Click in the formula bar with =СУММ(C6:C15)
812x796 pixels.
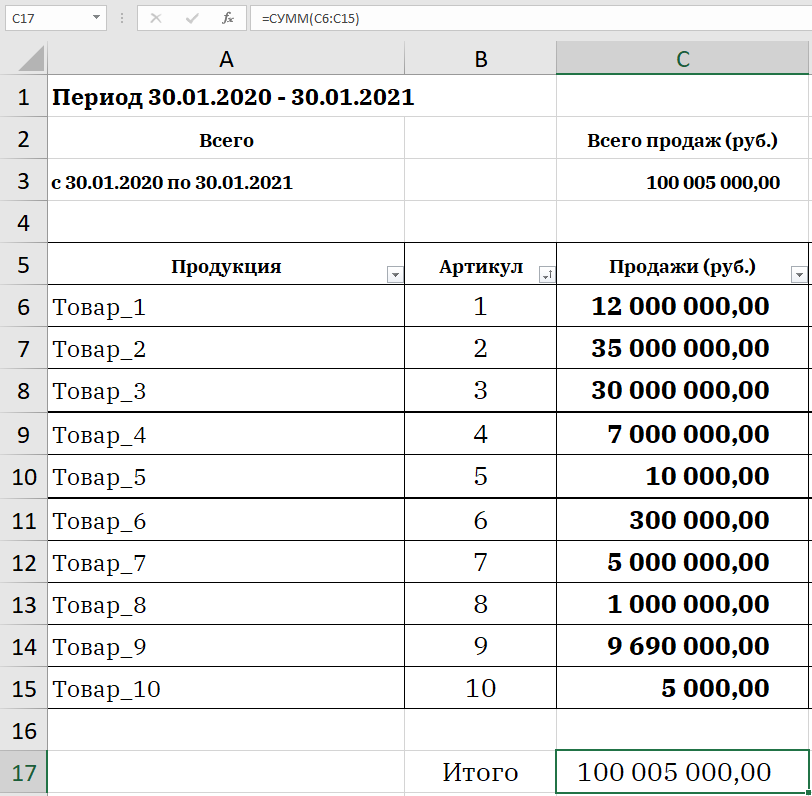pos(530,18)
